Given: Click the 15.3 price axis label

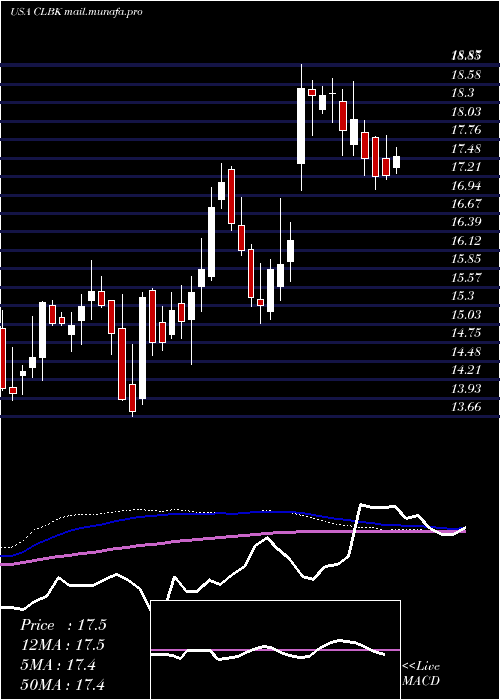Looking at the screenshot, I should [463, 296].
